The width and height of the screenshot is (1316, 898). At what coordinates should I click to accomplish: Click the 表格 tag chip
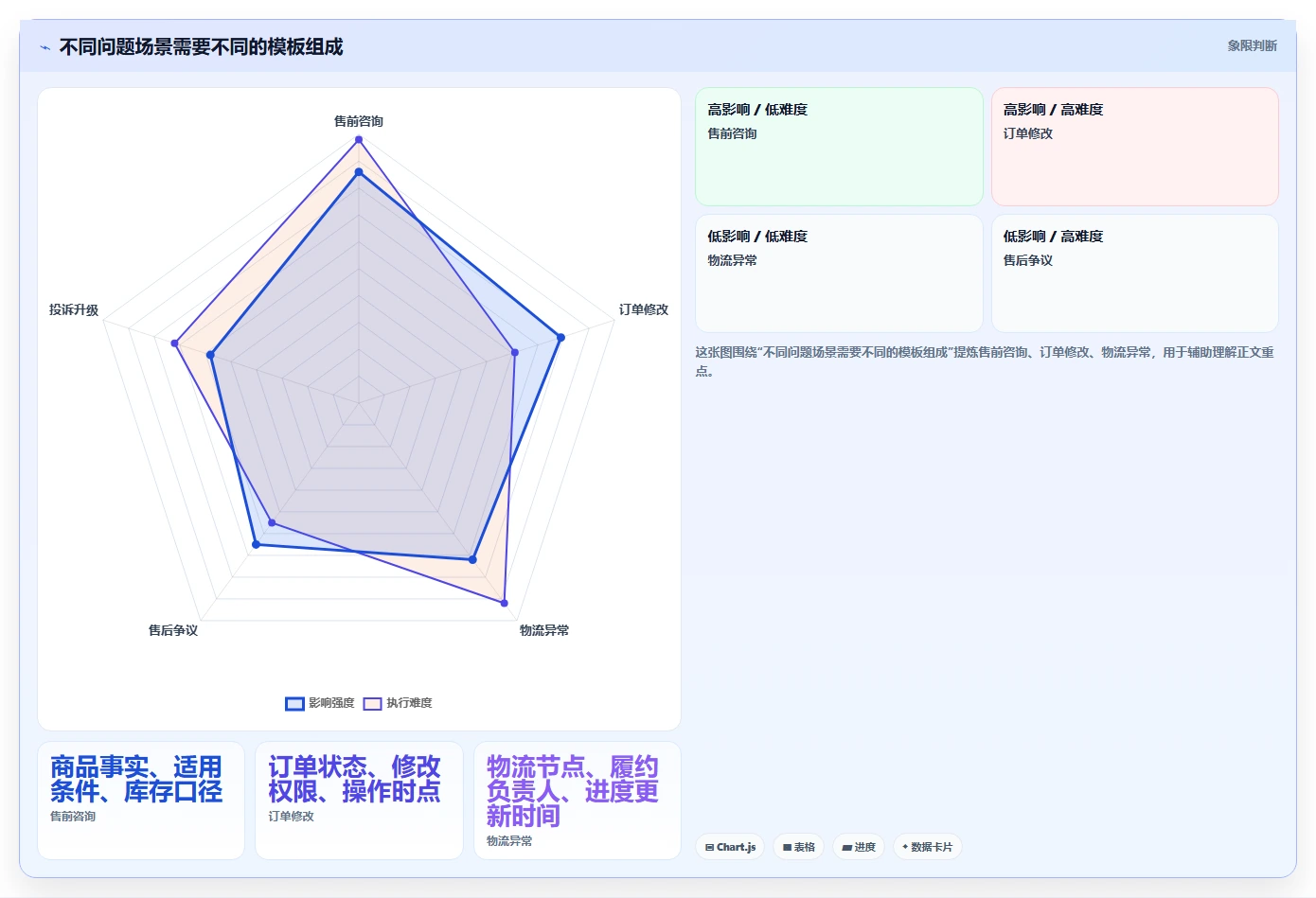pyautogui.click(x=799, y=847)
